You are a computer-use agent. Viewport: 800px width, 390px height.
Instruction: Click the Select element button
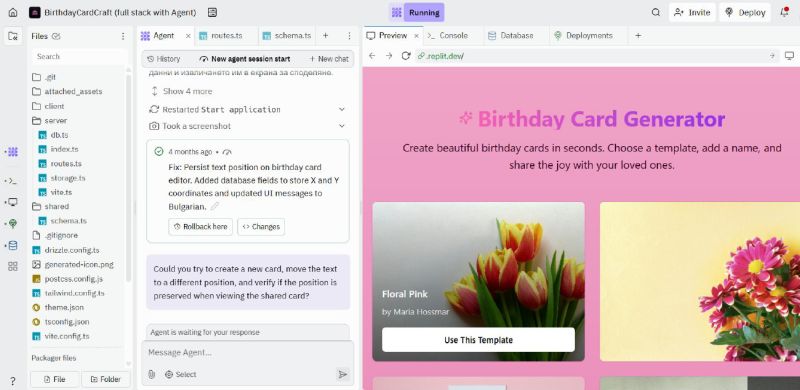[x=181, y=374]
